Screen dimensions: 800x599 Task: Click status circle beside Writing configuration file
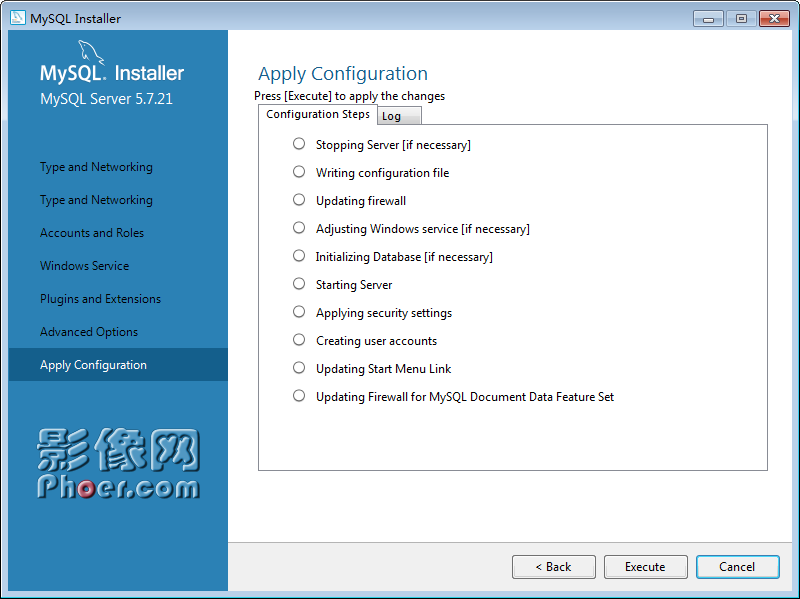(x=299, y=172)
